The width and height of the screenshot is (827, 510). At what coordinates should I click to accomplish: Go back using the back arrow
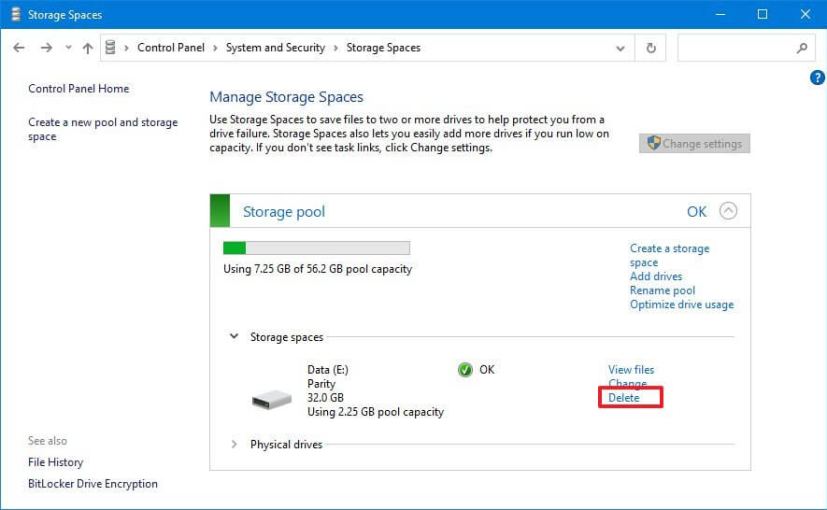(19, 48)
